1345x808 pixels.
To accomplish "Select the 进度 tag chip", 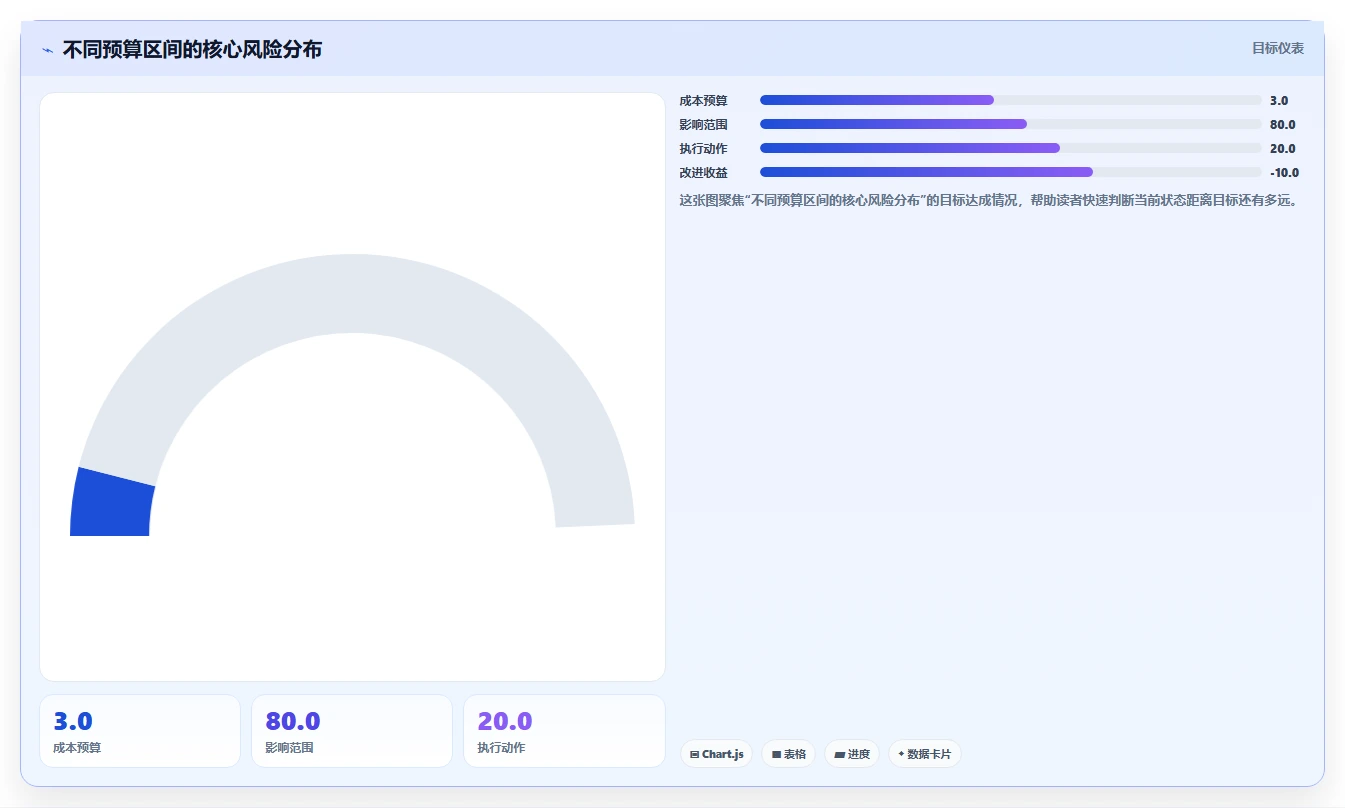I will [852, 754].
